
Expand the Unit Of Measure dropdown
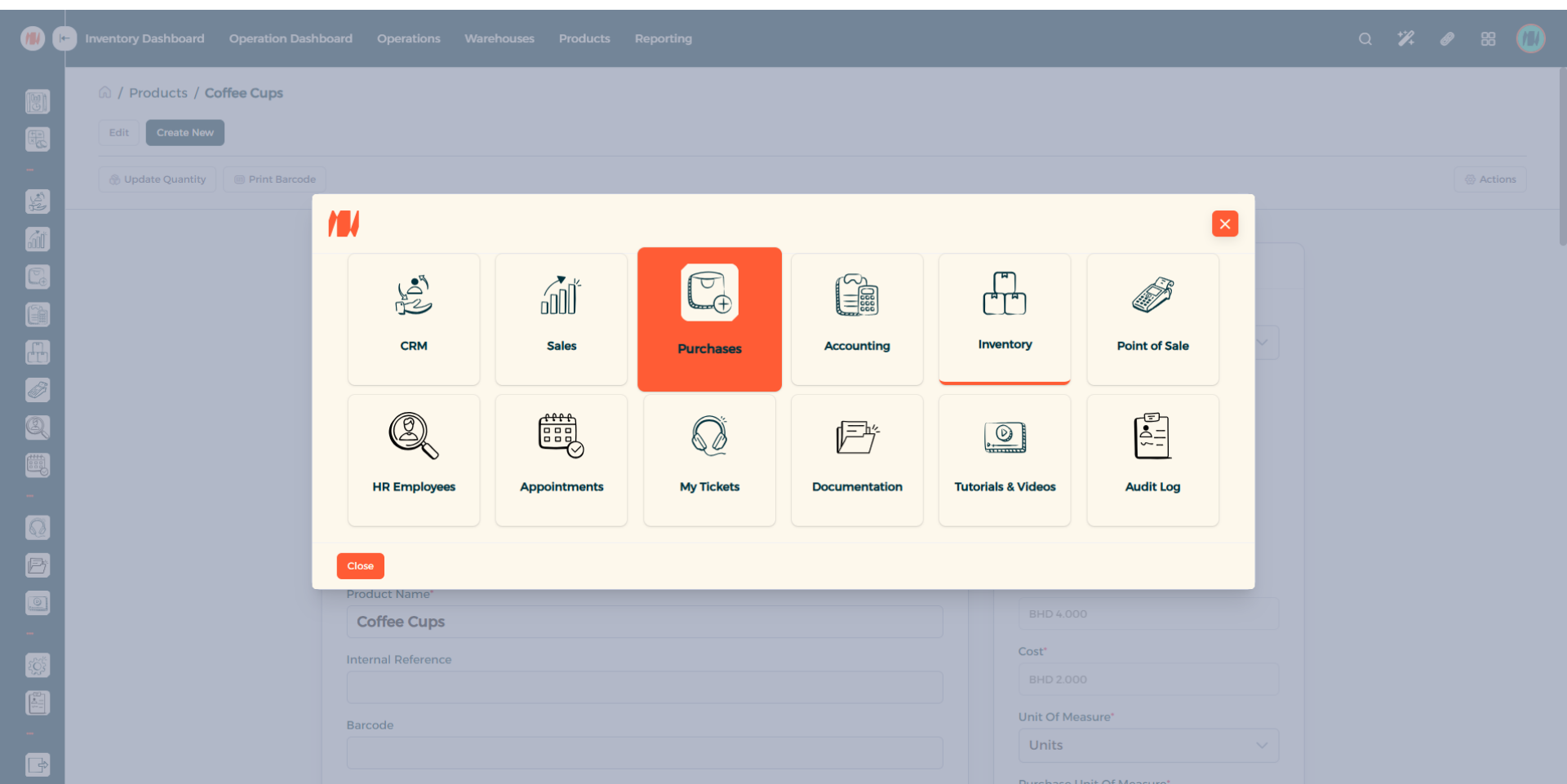coord(1148,746)
